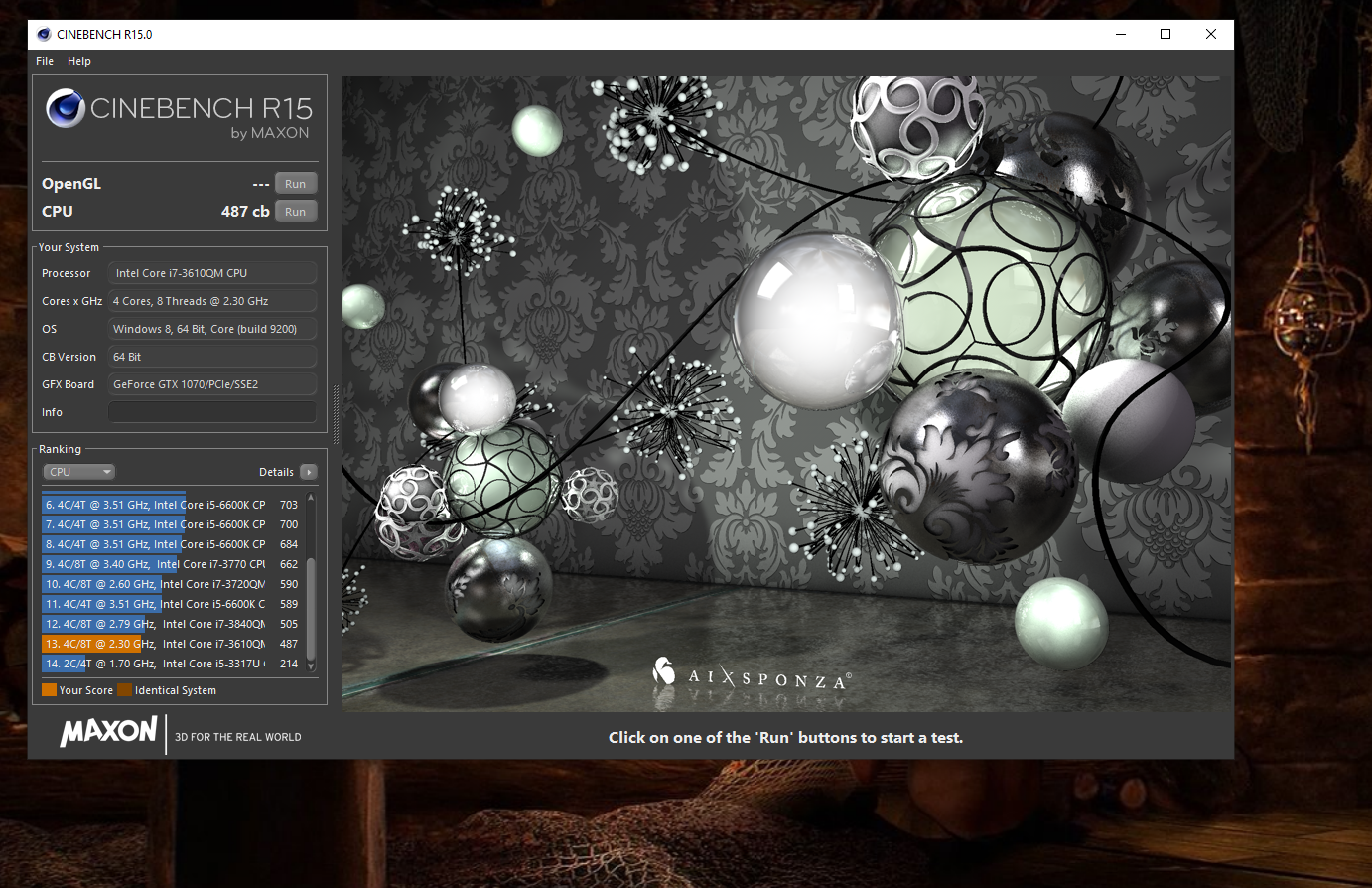Click the brown Identical System color swatch

[124, 690]
